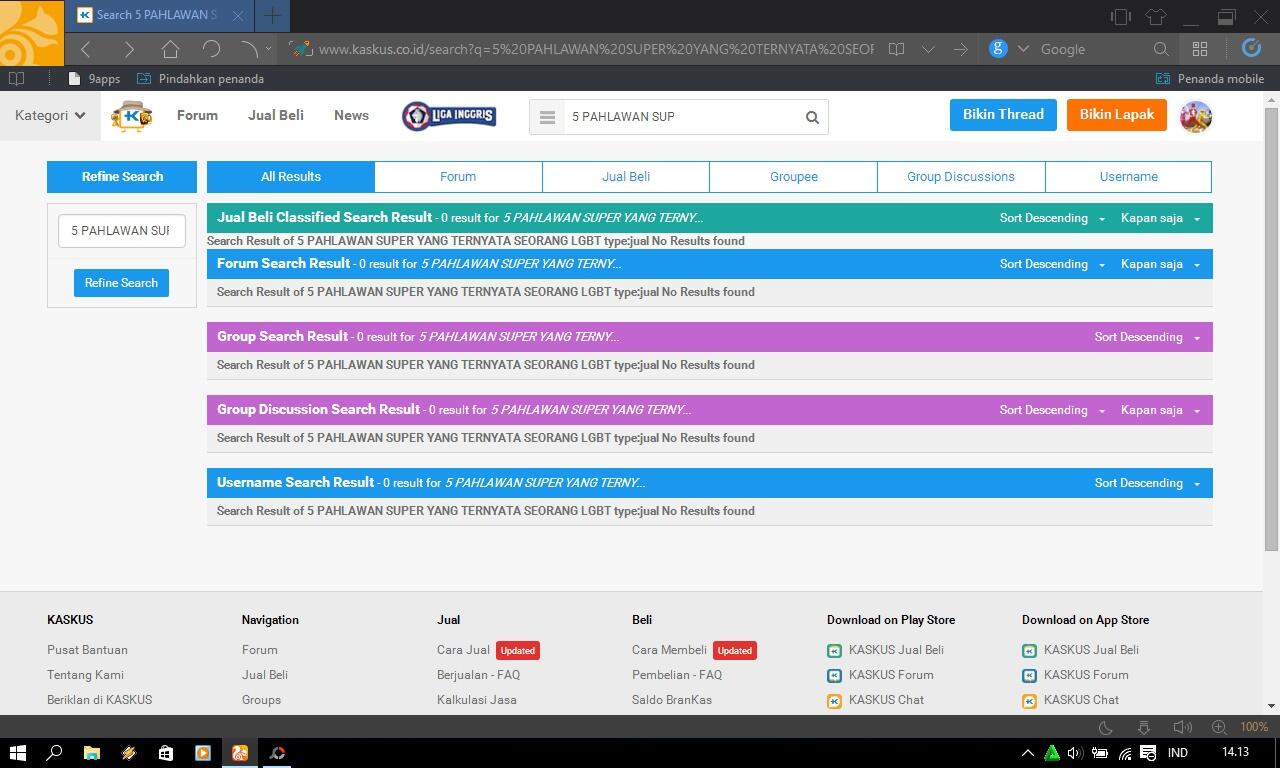This screenshot has width=1280, height=768.
Task: Toggle night mode moon icon
Action: coord(1106,727)
